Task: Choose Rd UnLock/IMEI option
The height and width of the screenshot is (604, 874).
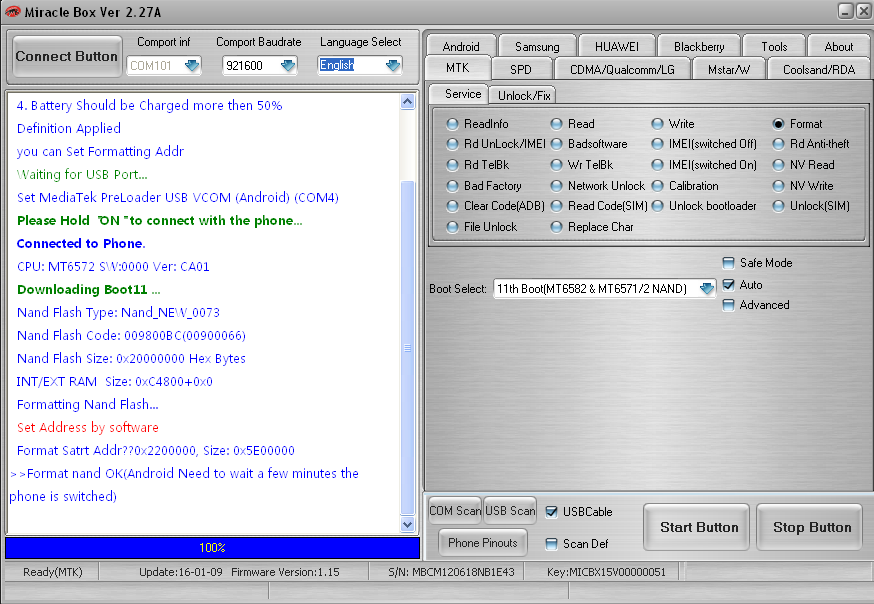Action: 496,144
